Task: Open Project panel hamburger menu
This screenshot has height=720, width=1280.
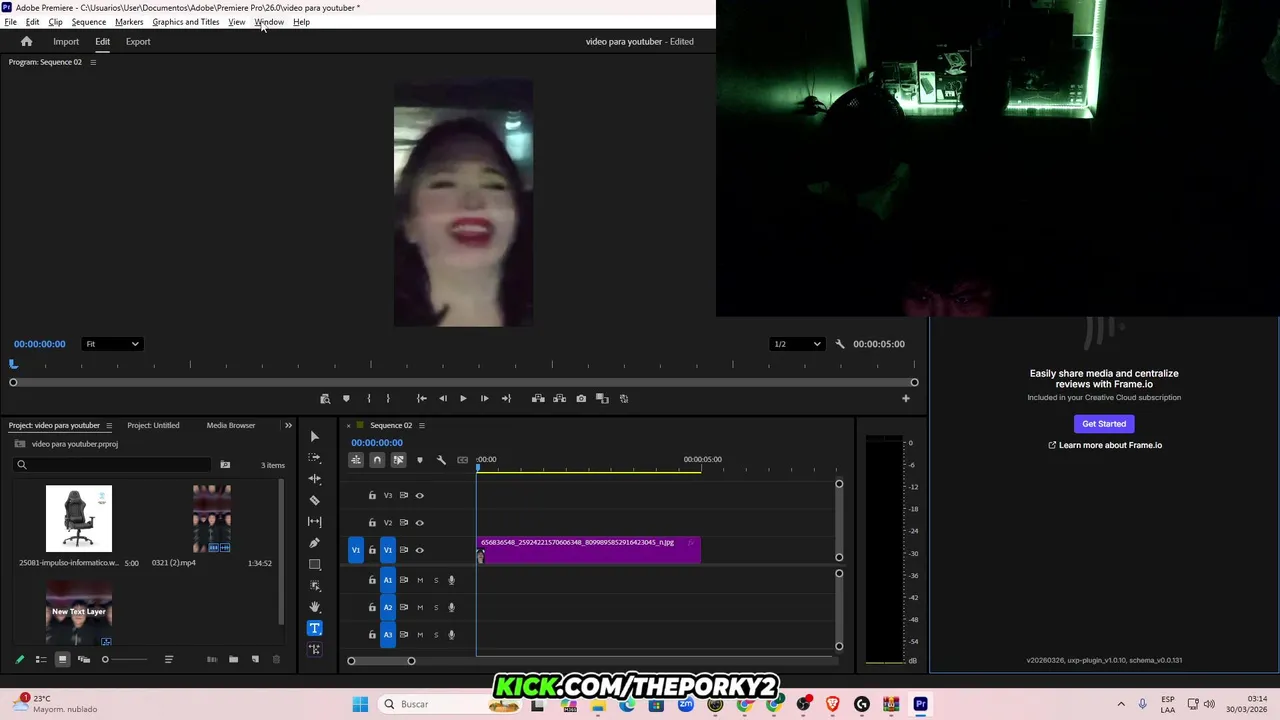Action: [109, 426]
